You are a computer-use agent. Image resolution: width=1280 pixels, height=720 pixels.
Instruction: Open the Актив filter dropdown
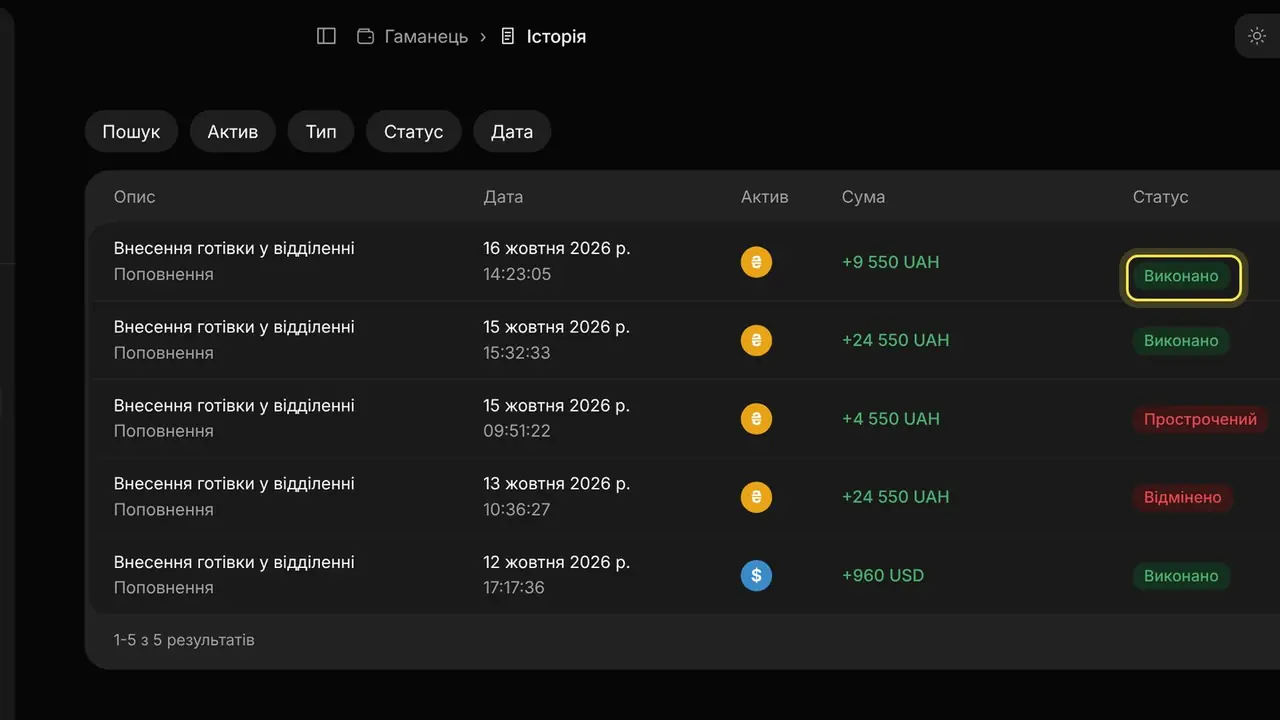[233, 131]
